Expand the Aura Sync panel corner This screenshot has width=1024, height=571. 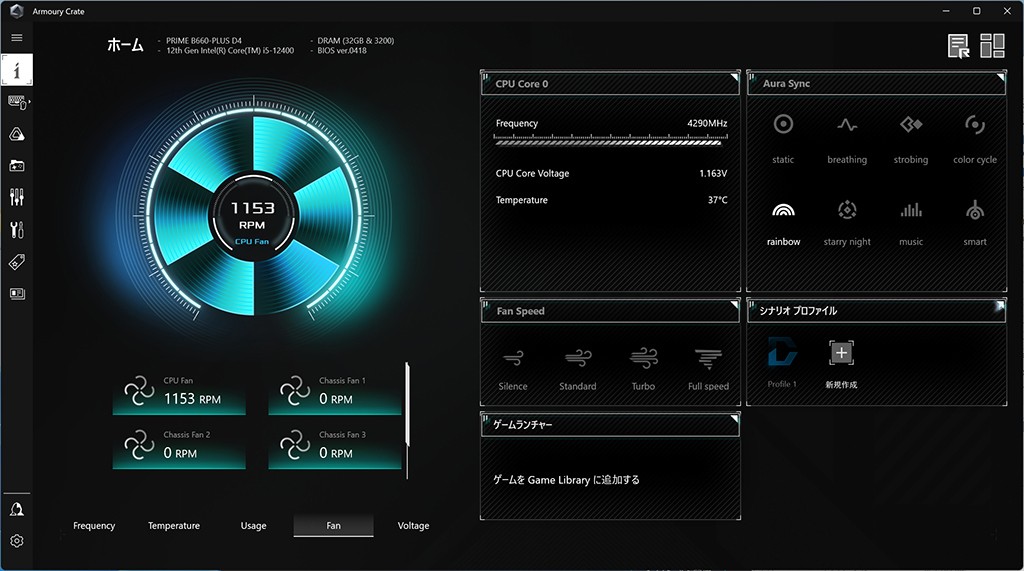click(x=1000, y=77)
